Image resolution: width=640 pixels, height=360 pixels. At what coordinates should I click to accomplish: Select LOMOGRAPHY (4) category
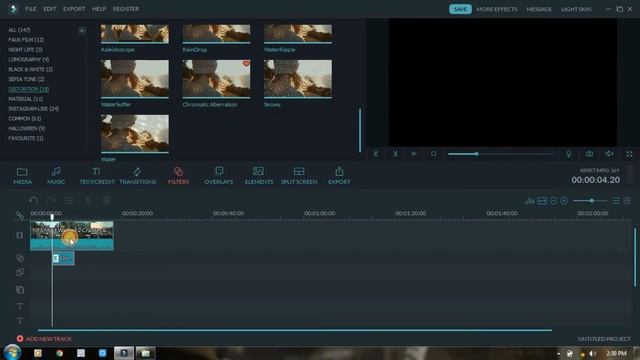(29, 59)
